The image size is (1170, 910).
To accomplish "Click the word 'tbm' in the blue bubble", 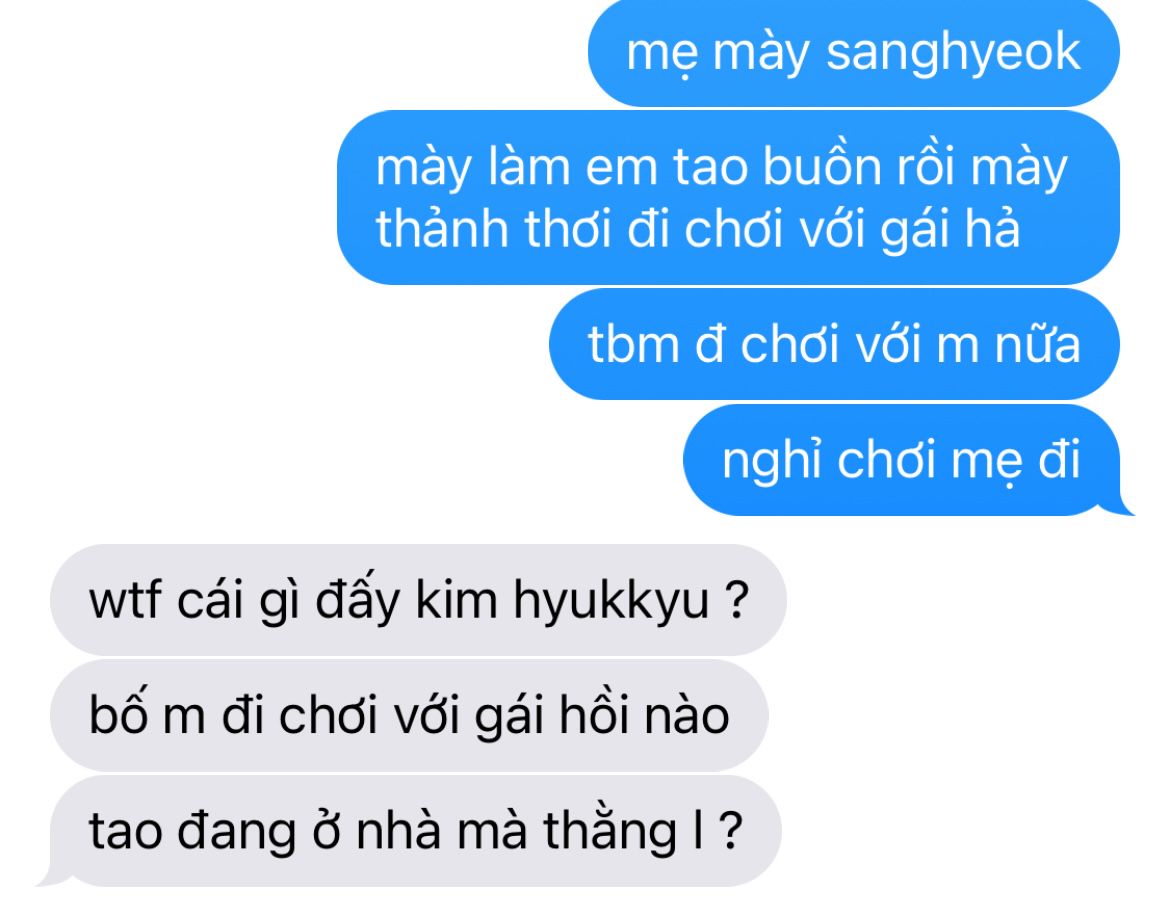I will click(x=634, y=345).
